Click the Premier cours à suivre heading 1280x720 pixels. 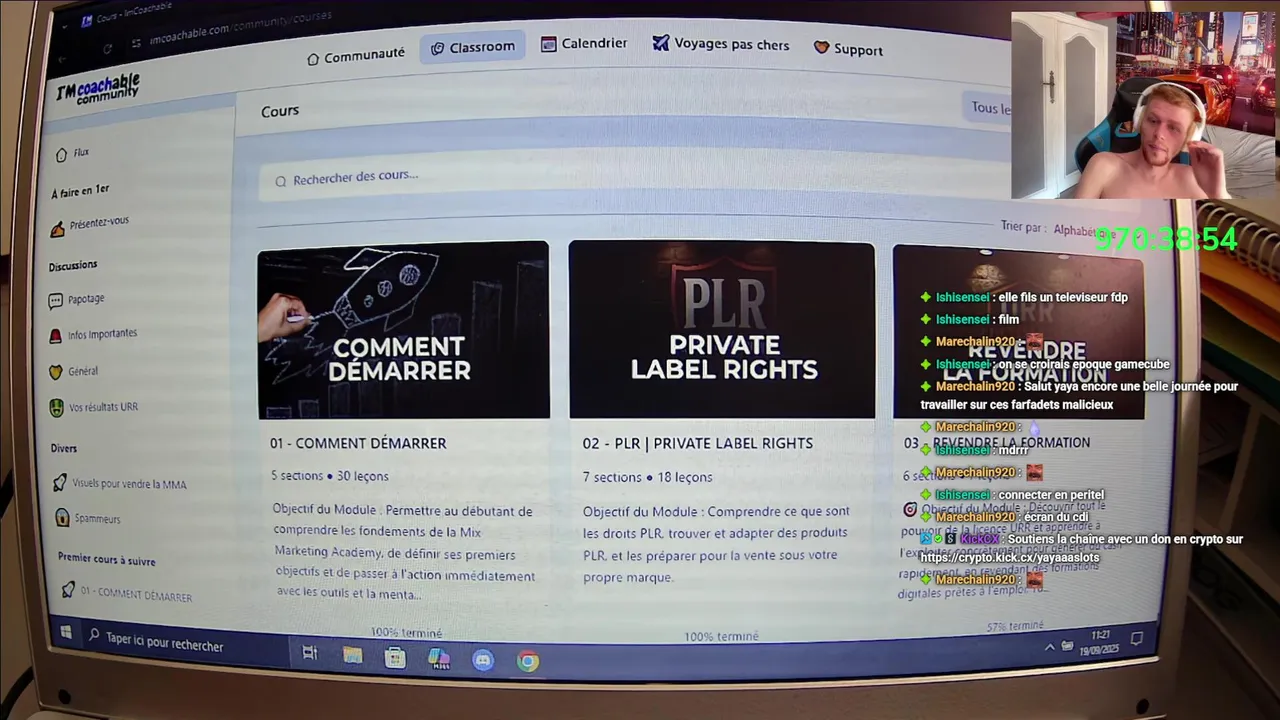click(106, 559)
